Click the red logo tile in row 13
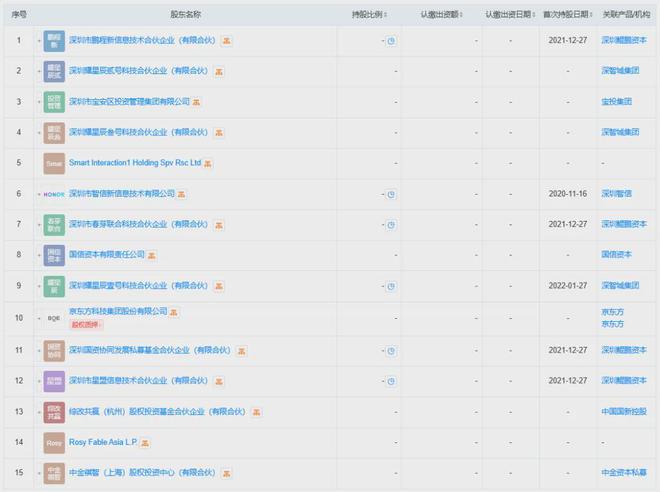The image size is (660, 492). click(54, 412)
